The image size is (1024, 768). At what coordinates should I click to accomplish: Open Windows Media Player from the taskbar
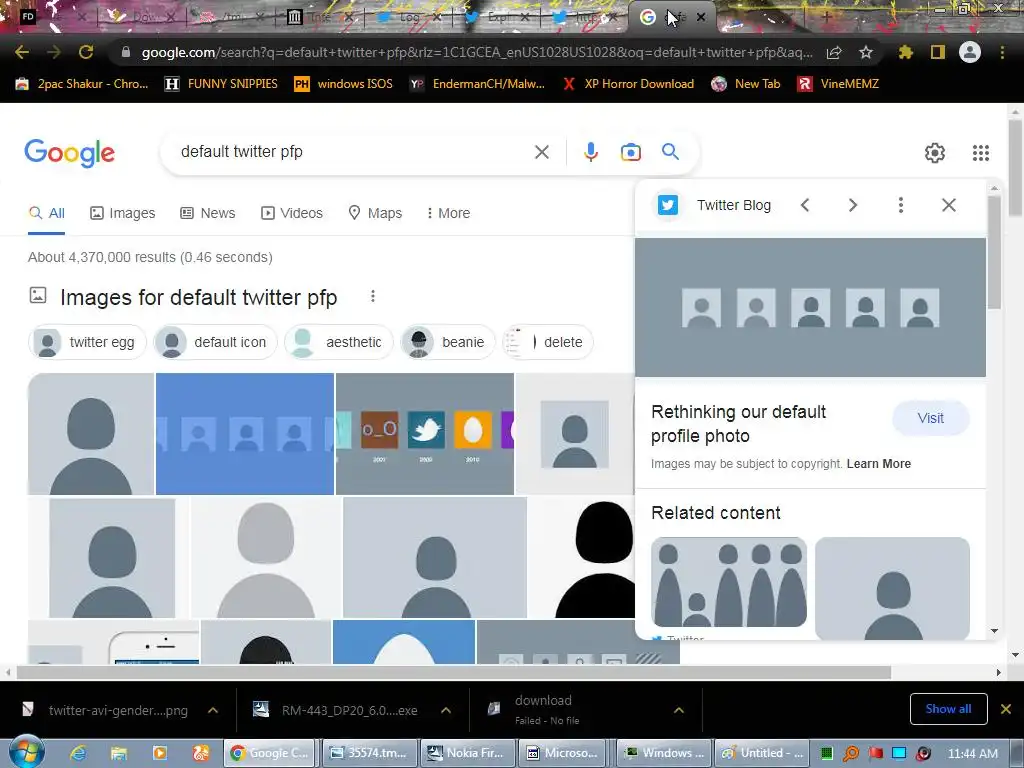click(159, 753)
